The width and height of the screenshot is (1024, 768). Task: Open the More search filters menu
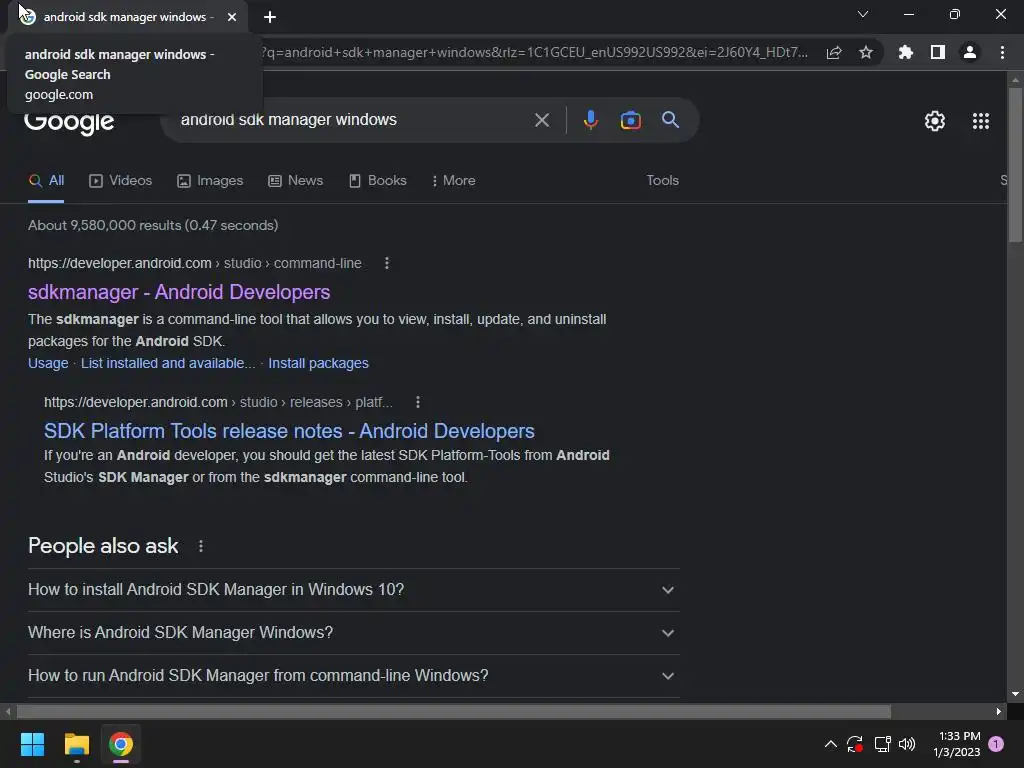coord(453,181)
